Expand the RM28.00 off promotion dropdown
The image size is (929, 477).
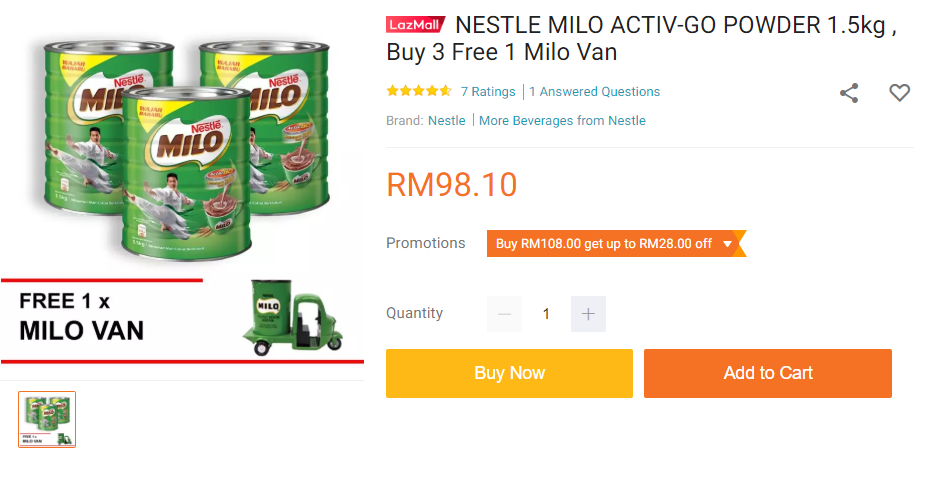point(727,243)
